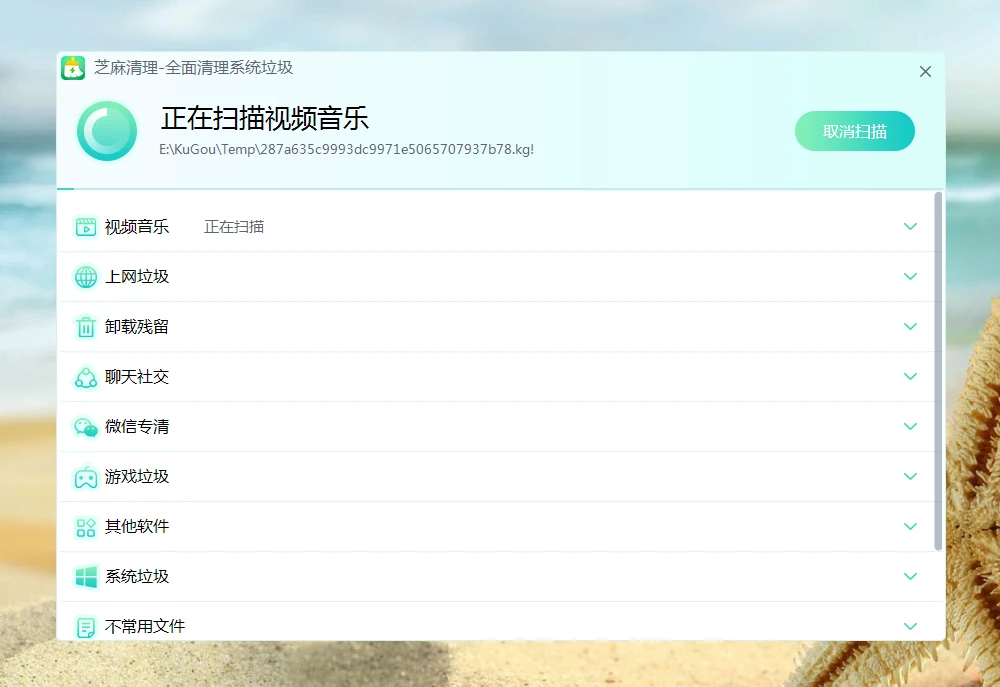This screenshot has width=1000, height=687.
Task: Click the 芝麻清理 app logo in title bar
Action: click(73, 68)
